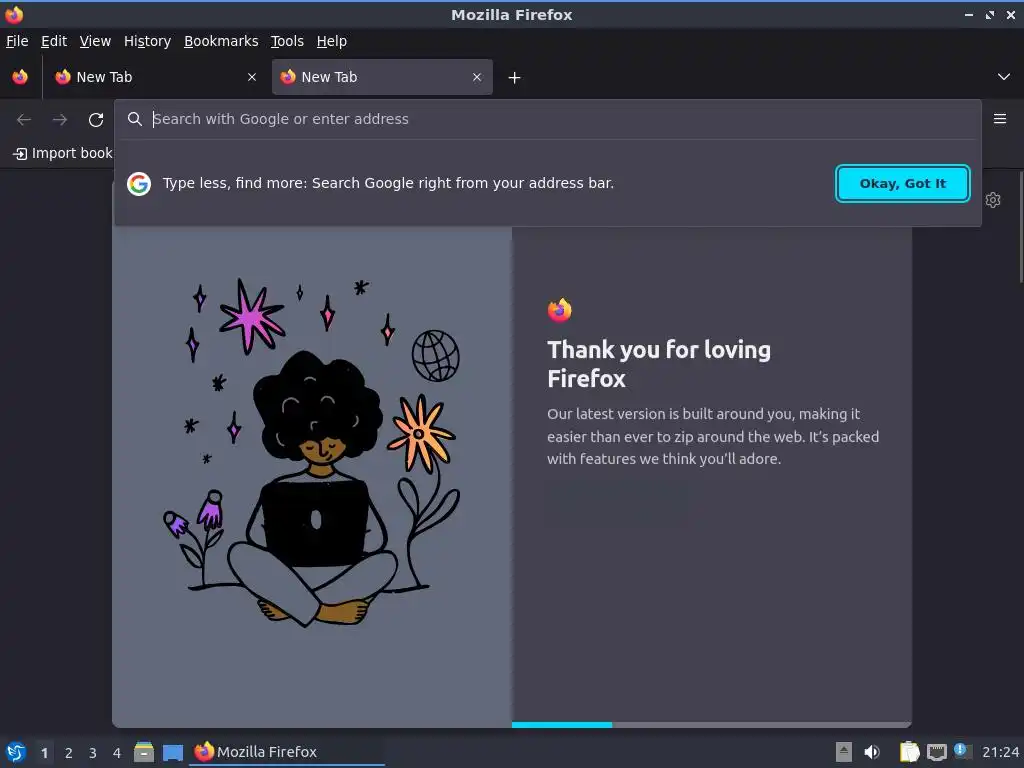Select Mozilla Firefox taskbar window button
The height and width of the screenshot is (768, 1024).
tap(287, 752)
